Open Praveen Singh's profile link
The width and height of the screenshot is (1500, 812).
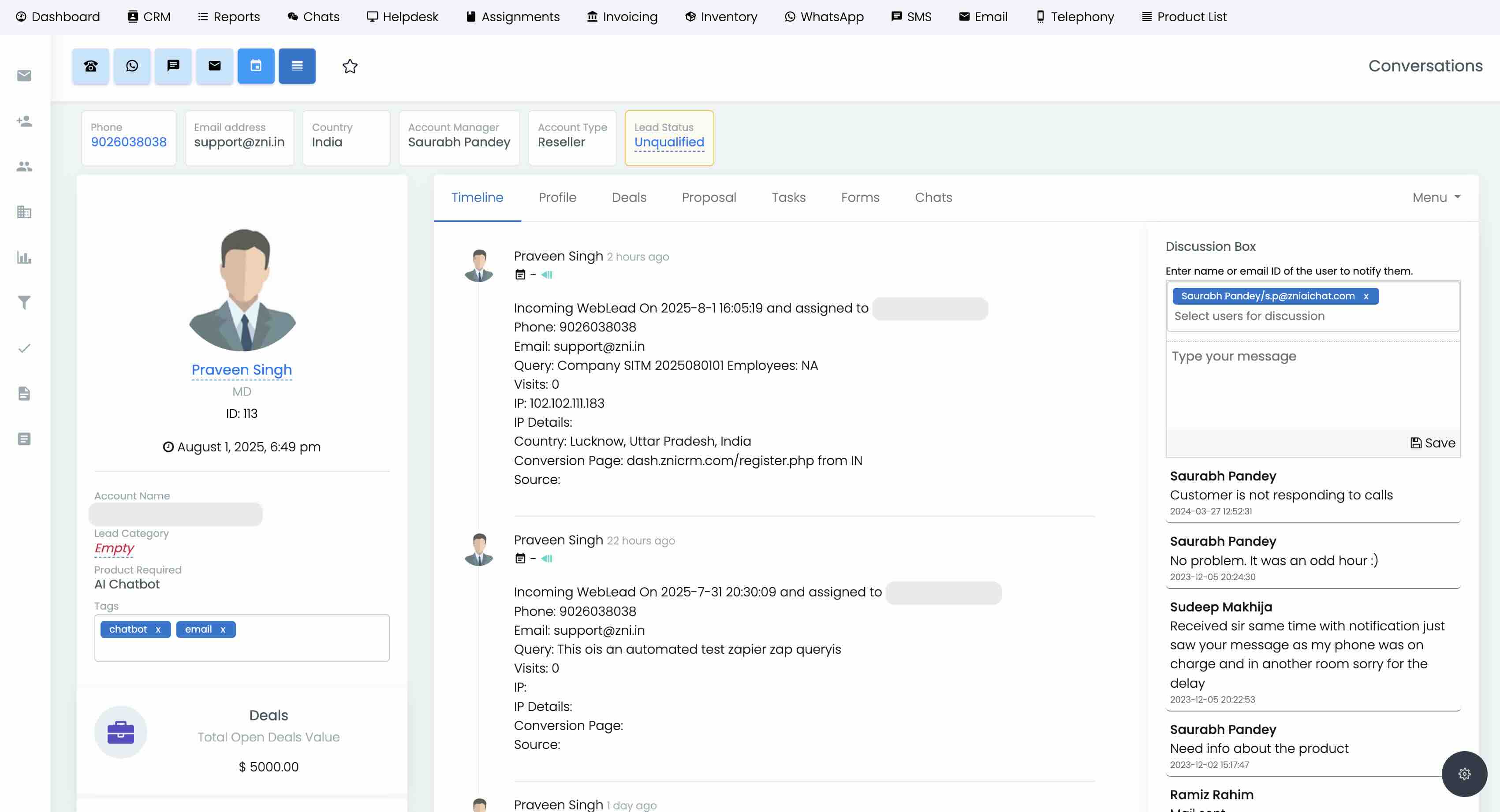(x=242, y=369)
